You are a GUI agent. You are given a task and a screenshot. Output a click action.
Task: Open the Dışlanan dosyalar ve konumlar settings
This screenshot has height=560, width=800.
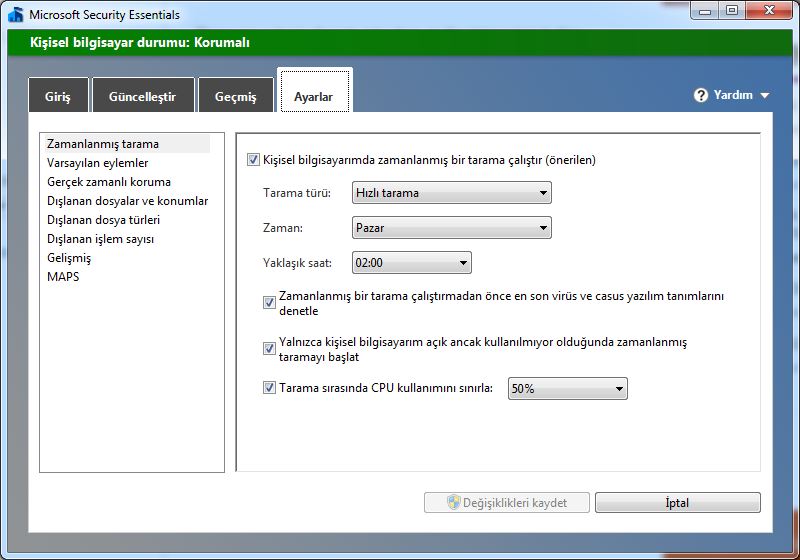coord(127,201)
